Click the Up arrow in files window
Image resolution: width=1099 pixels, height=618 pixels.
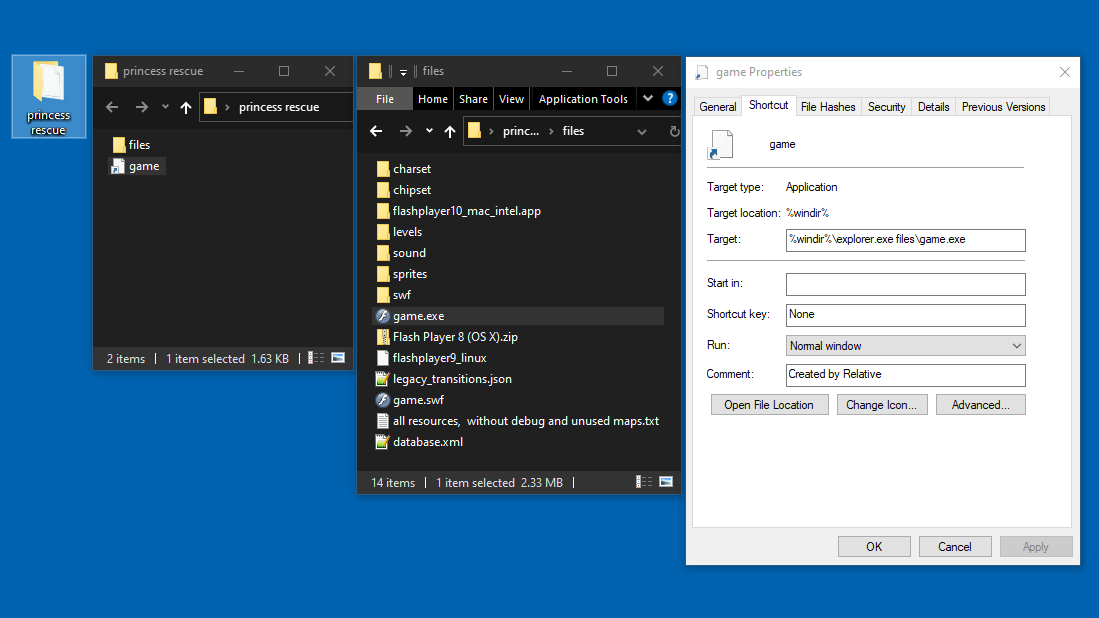pos(449,131)
